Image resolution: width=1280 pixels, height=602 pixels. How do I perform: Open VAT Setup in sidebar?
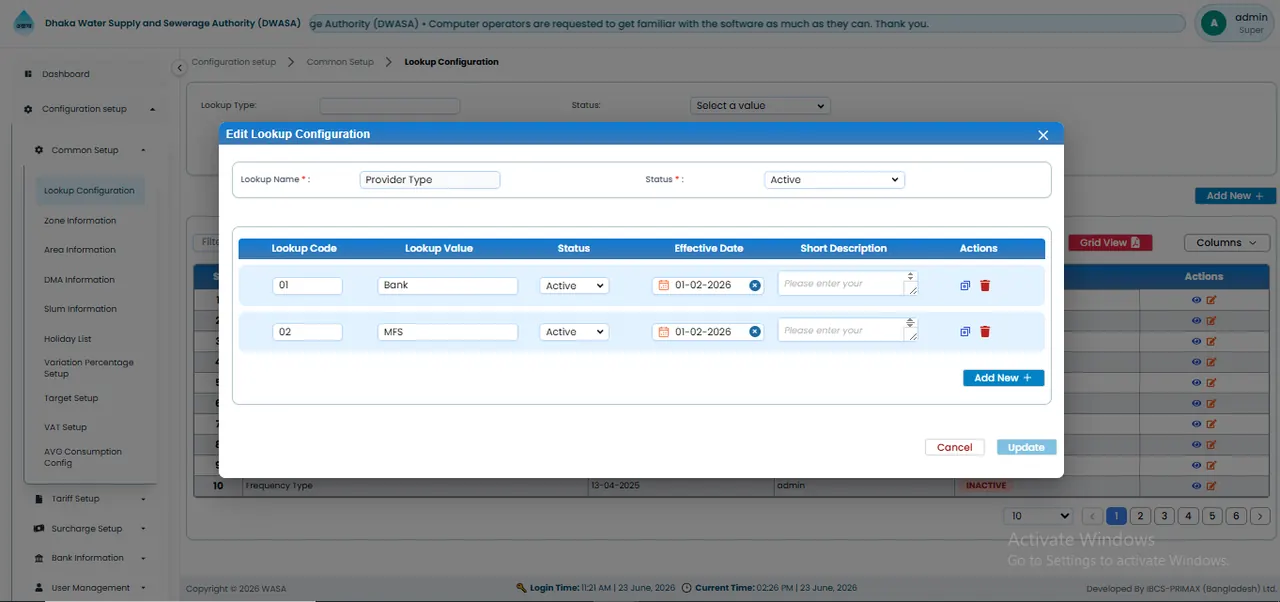pyautogui.click(x=65, y=427)
